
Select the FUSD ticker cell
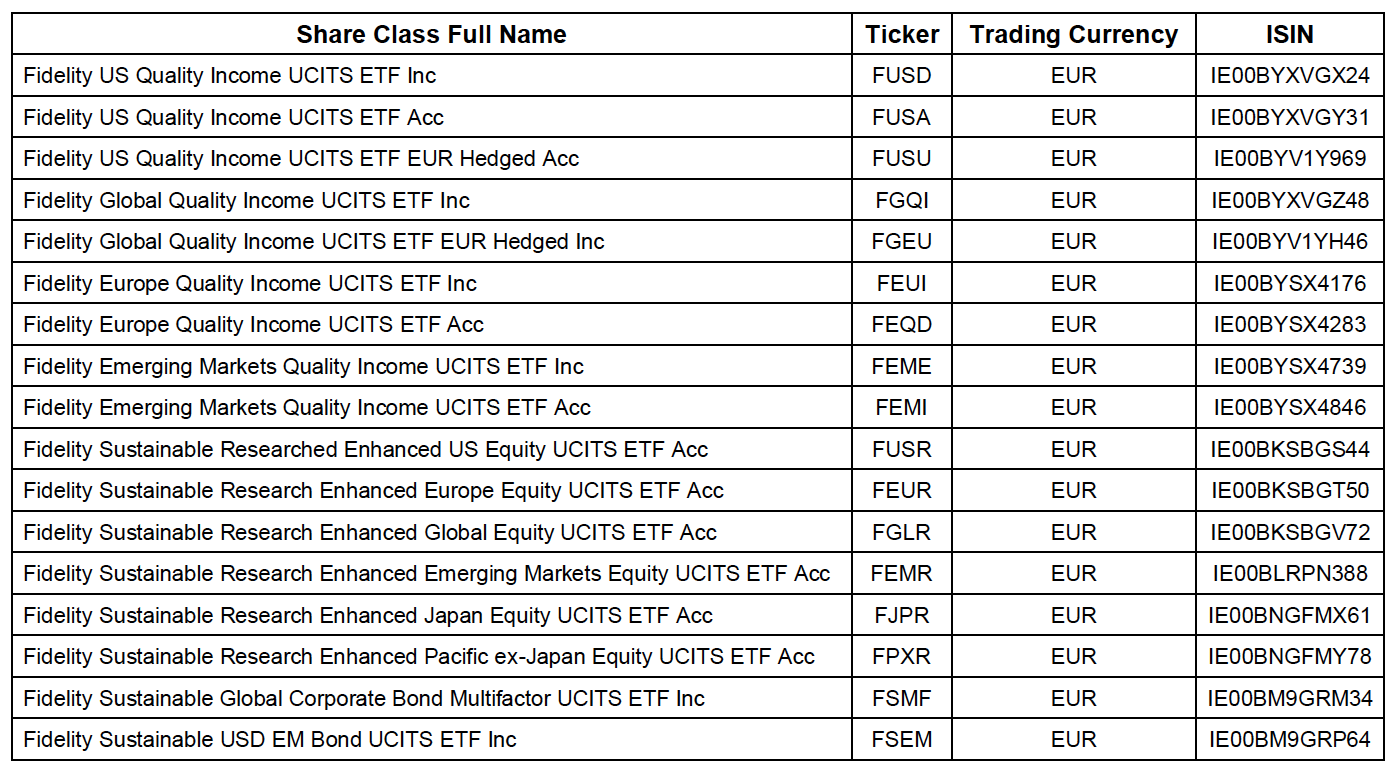pos(902,76)
